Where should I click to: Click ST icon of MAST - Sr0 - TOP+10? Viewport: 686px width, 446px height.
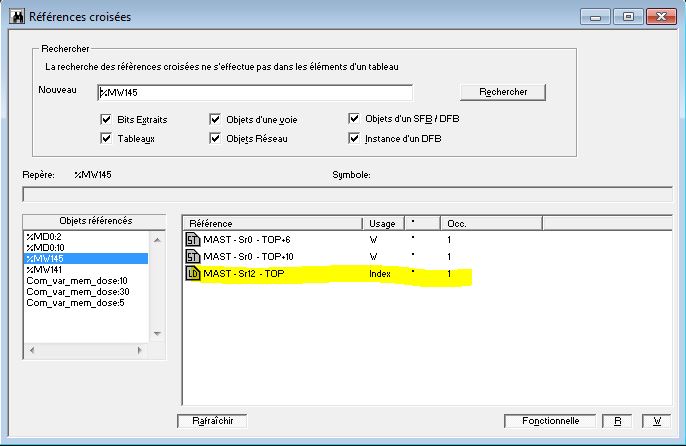coord(193,256)
